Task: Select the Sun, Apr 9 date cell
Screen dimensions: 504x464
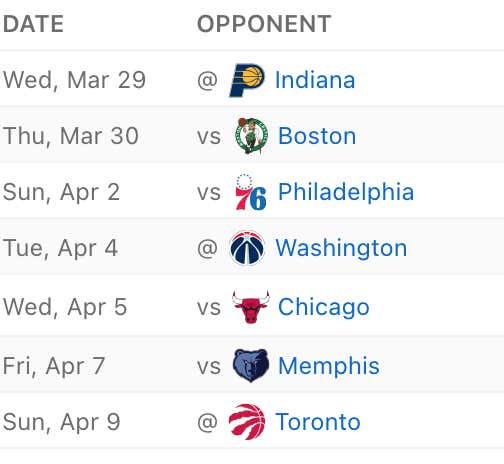Action: pos(62,422)
